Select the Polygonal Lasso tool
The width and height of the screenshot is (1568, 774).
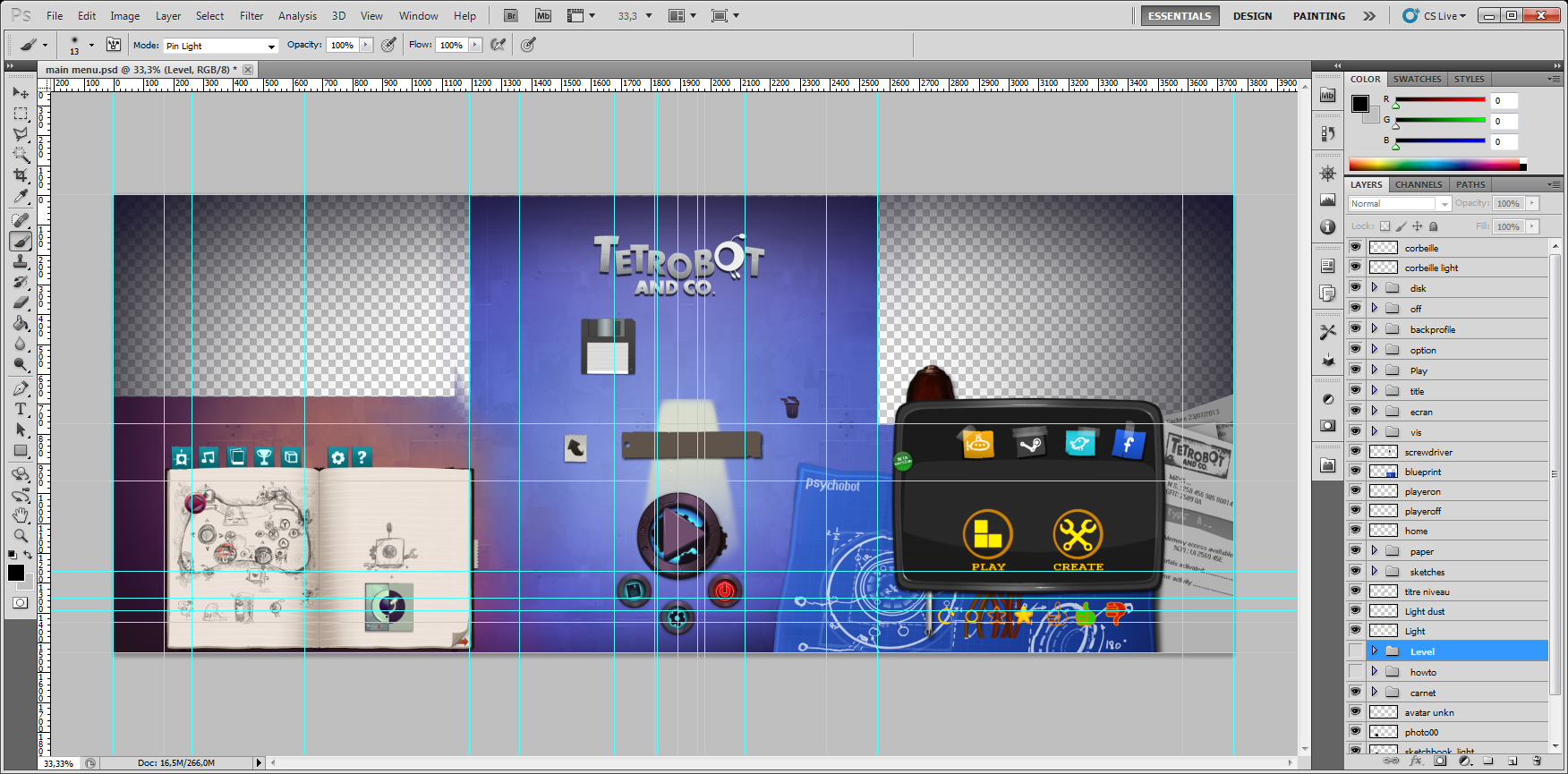21,134
